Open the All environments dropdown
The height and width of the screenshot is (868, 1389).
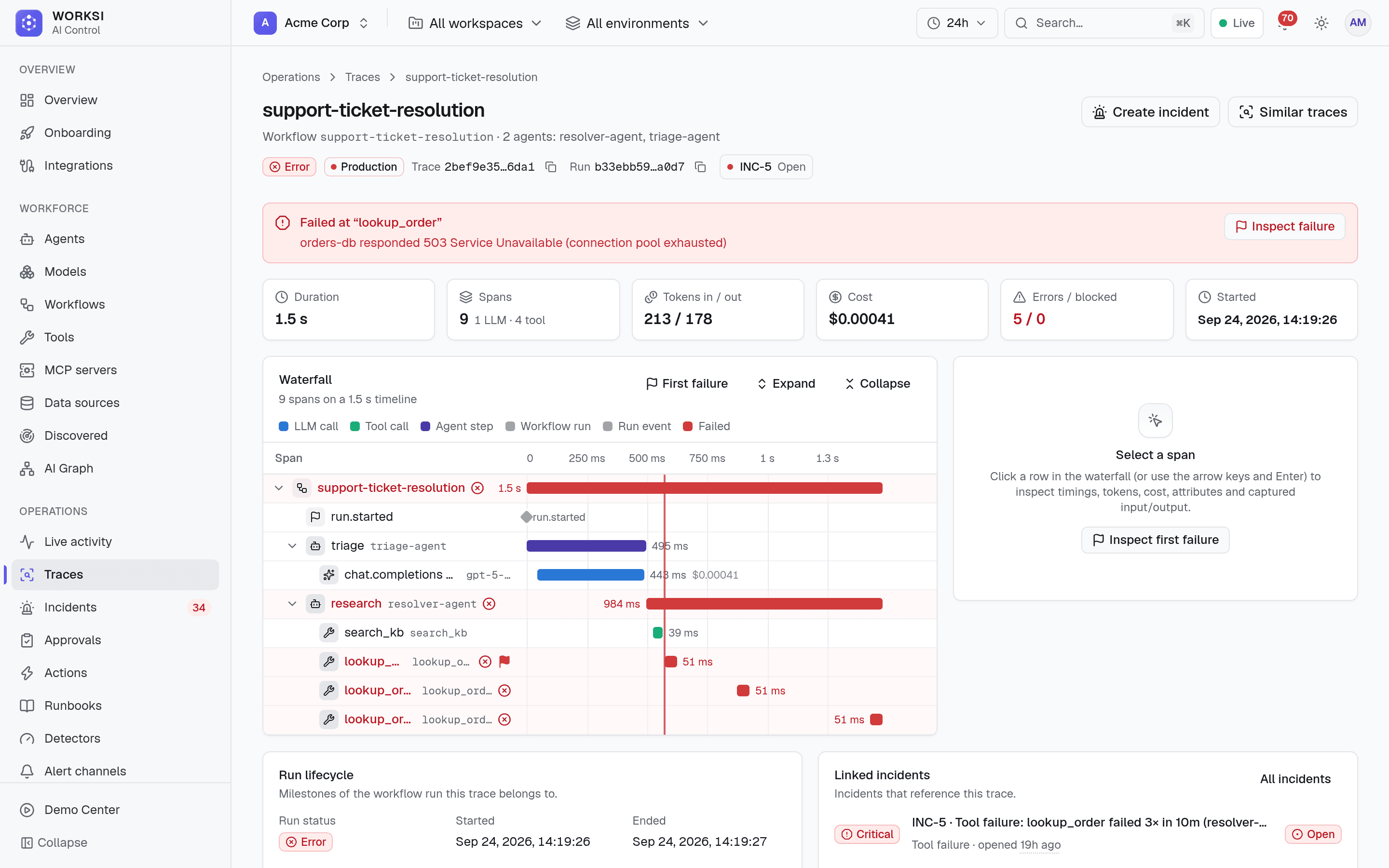[637, 23]
